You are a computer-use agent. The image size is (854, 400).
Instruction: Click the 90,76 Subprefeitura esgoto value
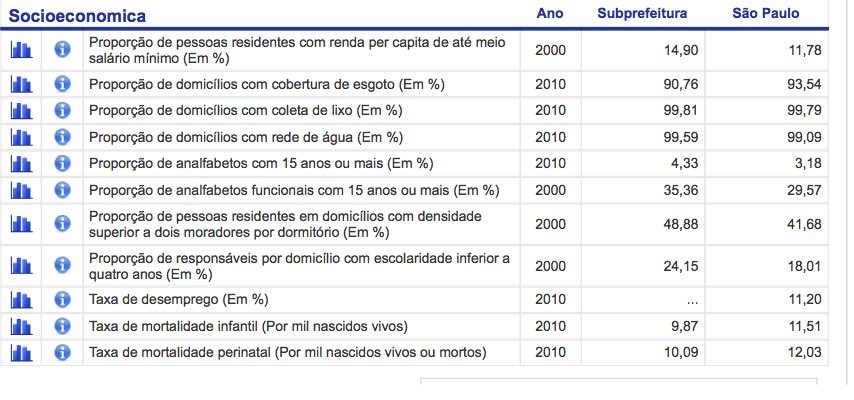click(x=681, y=84)
